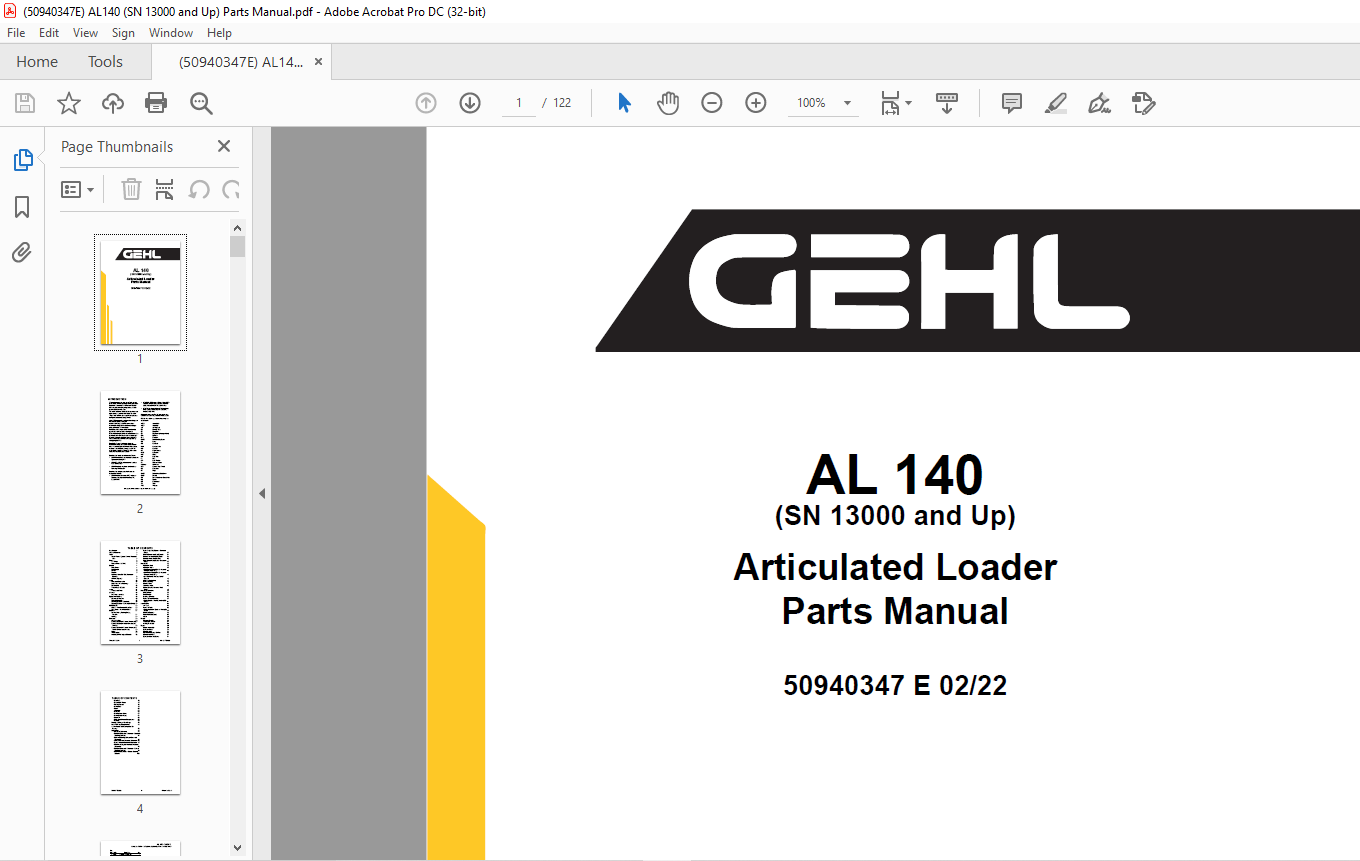1360x861 pixels.
Task: Go to the previous page with the up arrow
Action: 426,103
